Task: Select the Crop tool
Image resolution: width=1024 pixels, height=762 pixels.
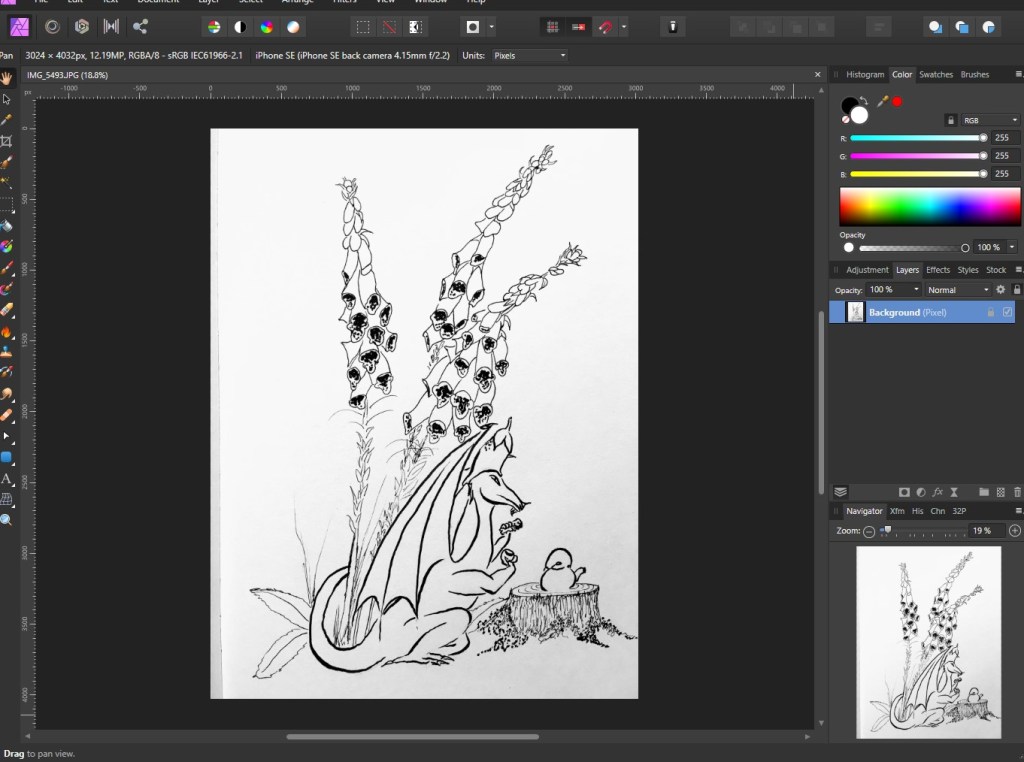Action: pos(7,141)
